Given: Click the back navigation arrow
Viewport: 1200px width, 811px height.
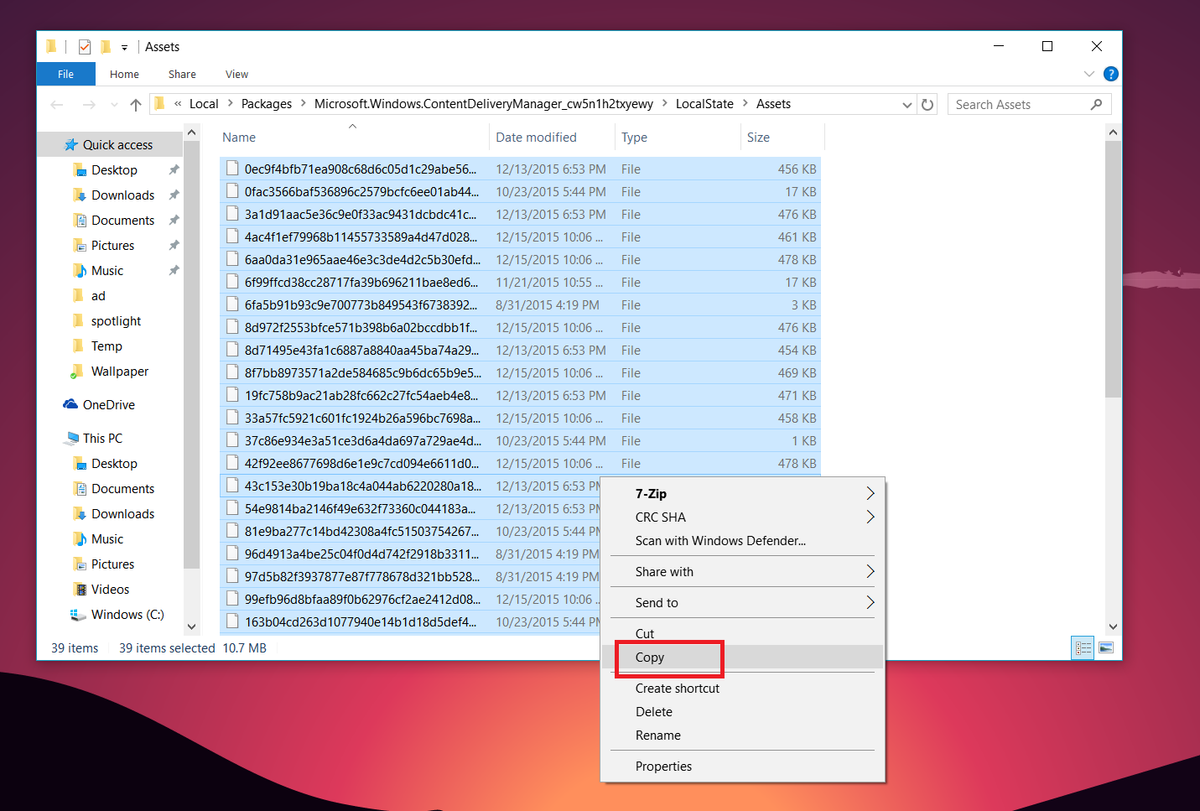Looking at the screenshot, I should (57, 103).
